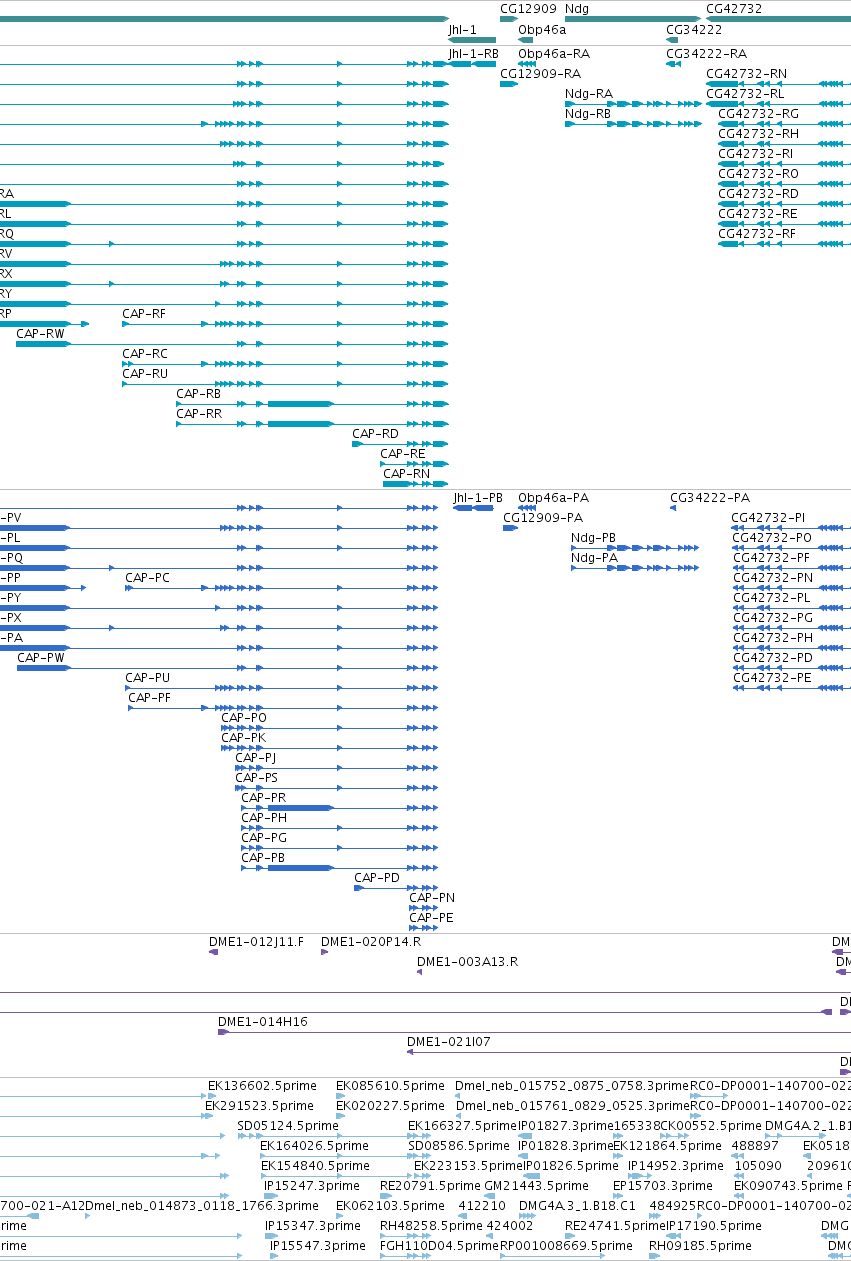This screenshot has height=1261, width=851.
Task: Click the DME1-014H16 clone
Action: pos(534,1032)
